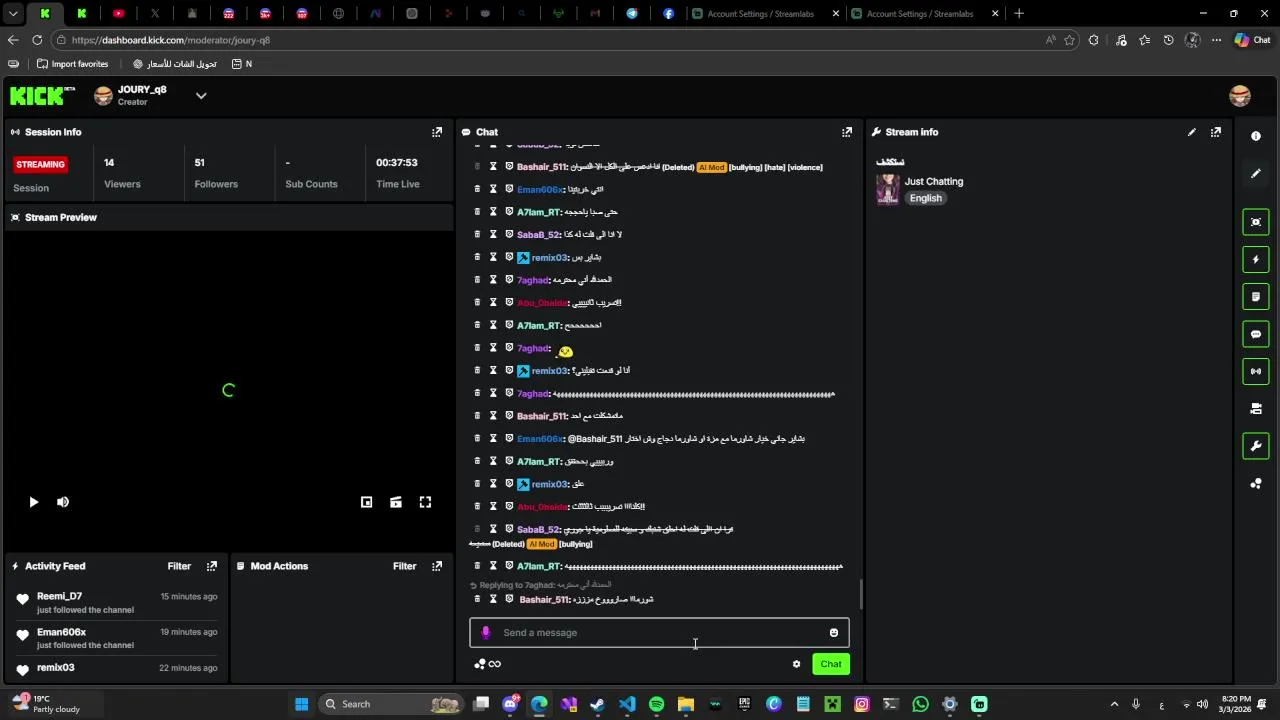Click the bottom sidebar icon below wrench

point(1256,484)
